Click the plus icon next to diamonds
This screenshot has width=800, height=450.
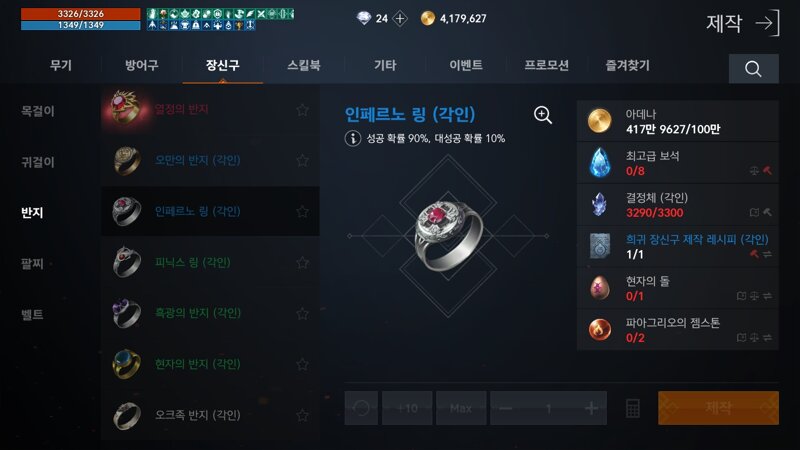399,19
